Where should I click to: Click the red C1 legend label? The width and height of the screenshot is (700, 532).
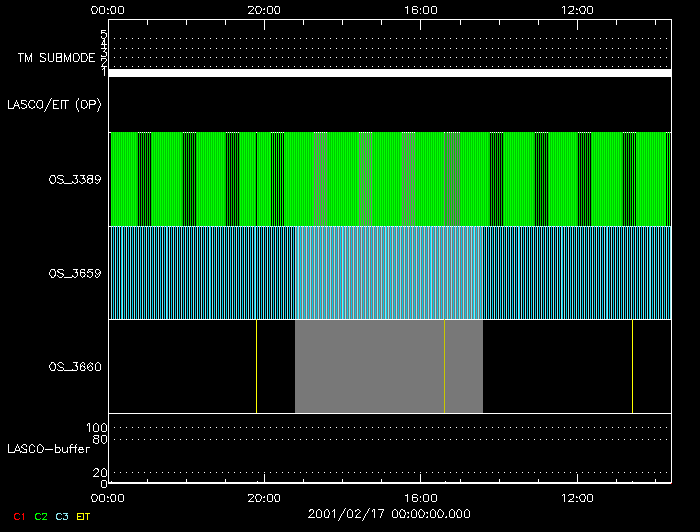pos(18,516)
